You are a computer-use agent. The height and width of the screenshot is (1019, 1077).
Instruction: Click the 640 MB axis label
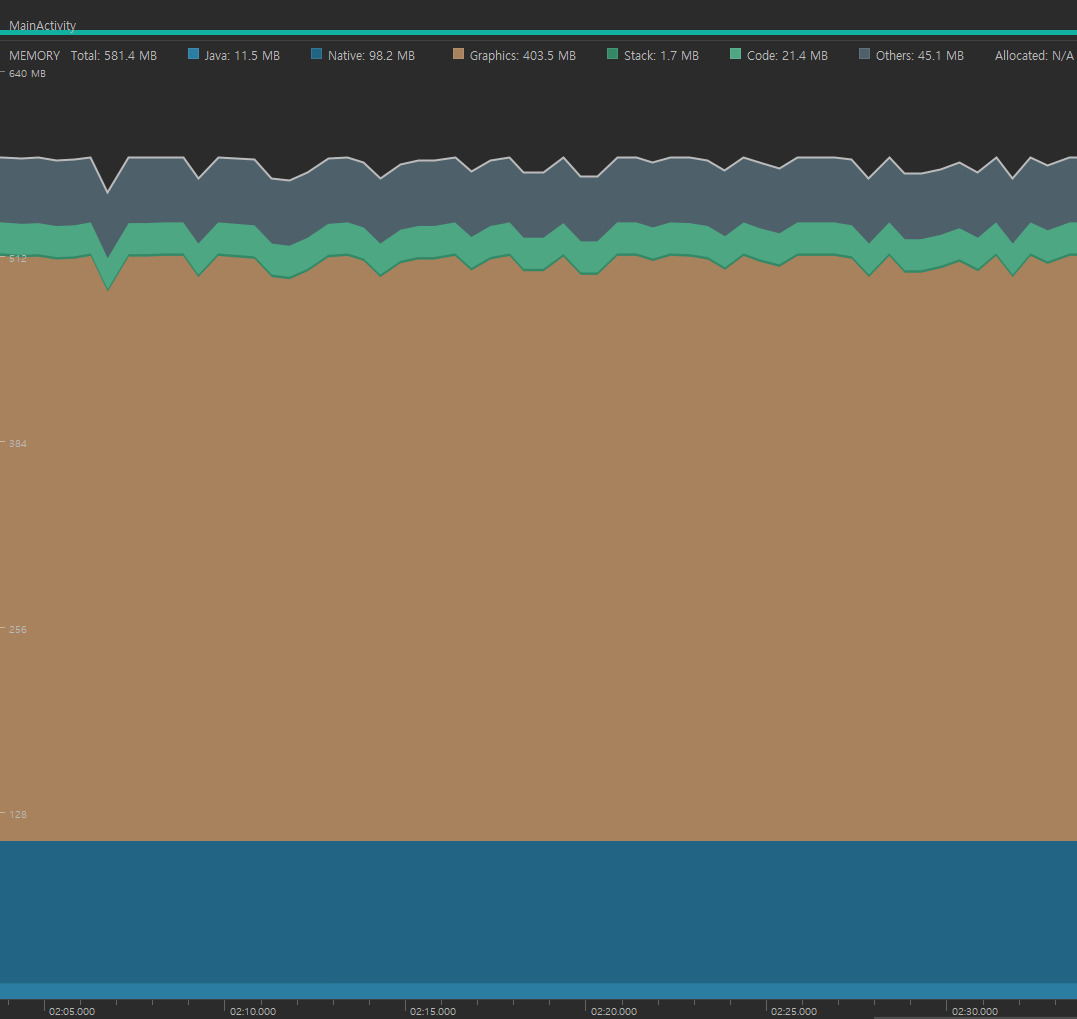(27, 73)
